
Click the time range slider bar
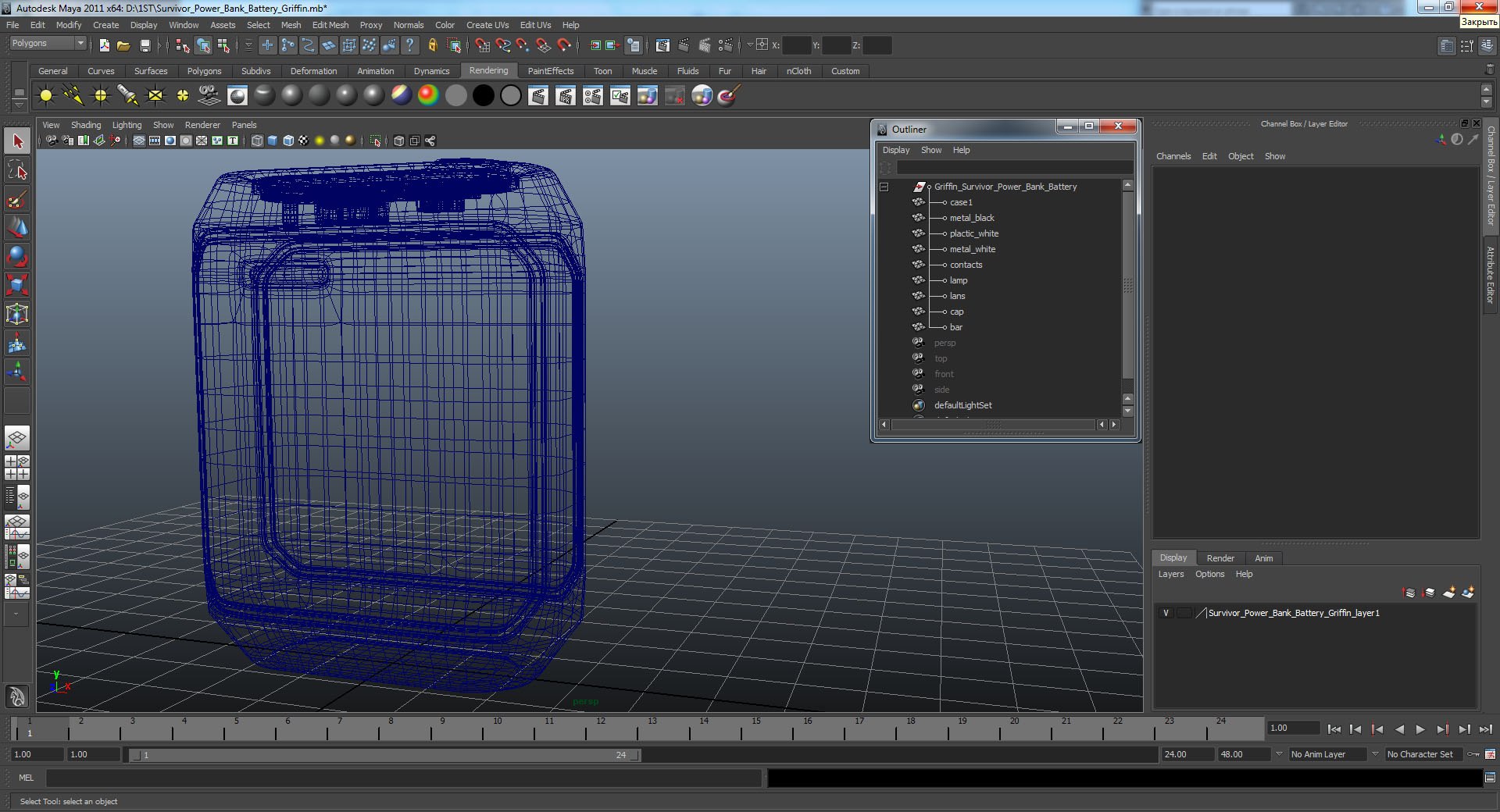coord(384,755)
